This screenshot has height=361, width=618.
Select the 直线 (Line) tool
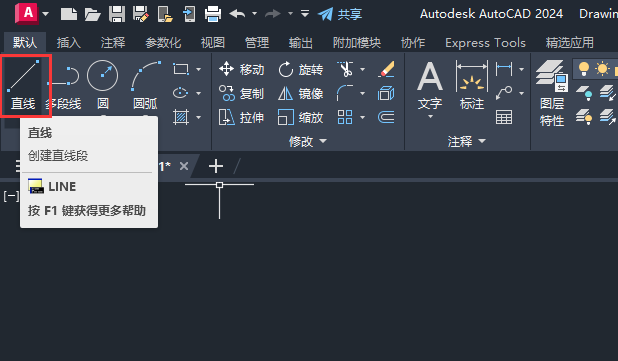click(24, 85)
